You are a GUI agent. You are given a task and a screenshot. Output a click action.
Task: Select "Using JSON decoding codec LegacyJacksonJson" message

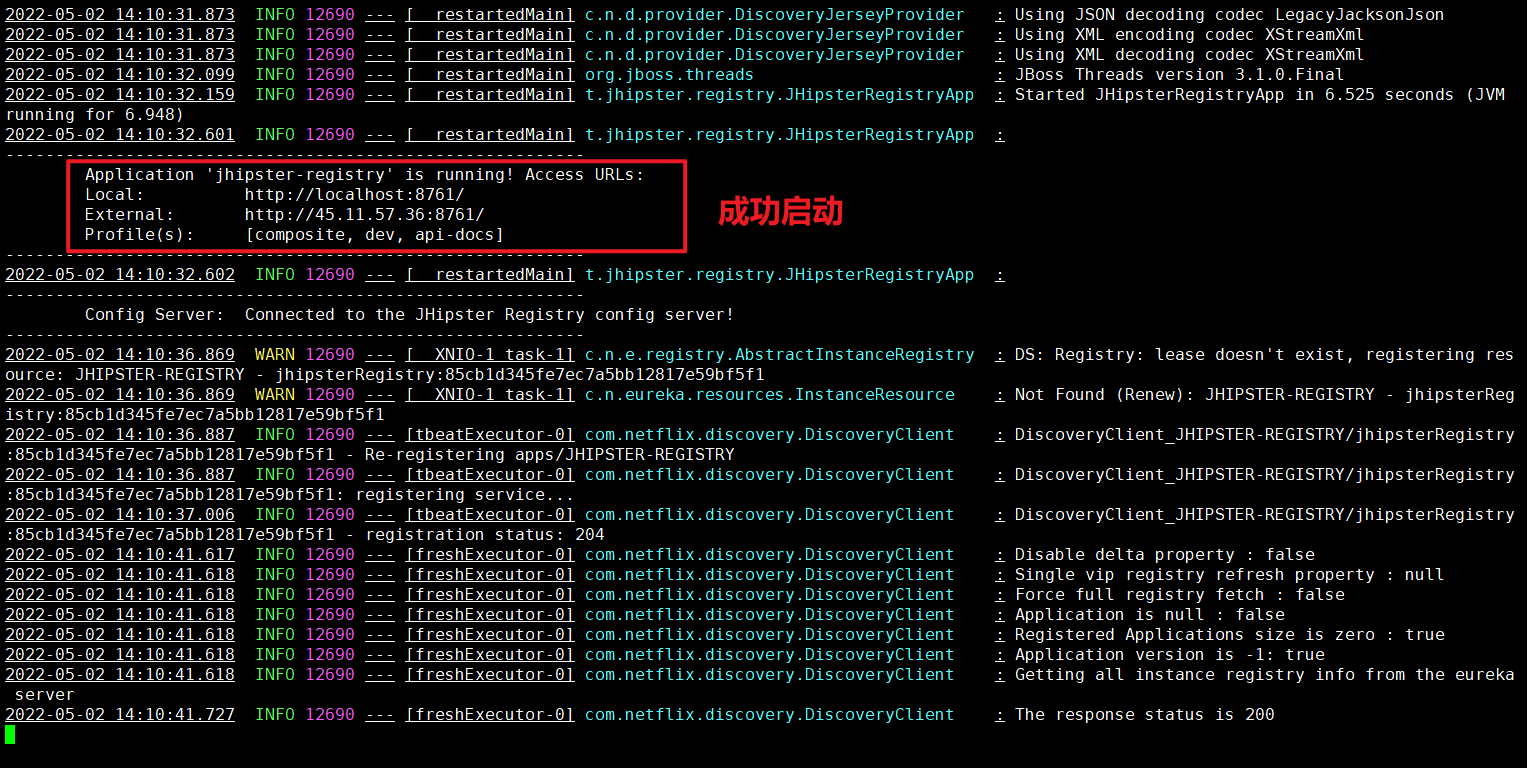[1230, 14]
